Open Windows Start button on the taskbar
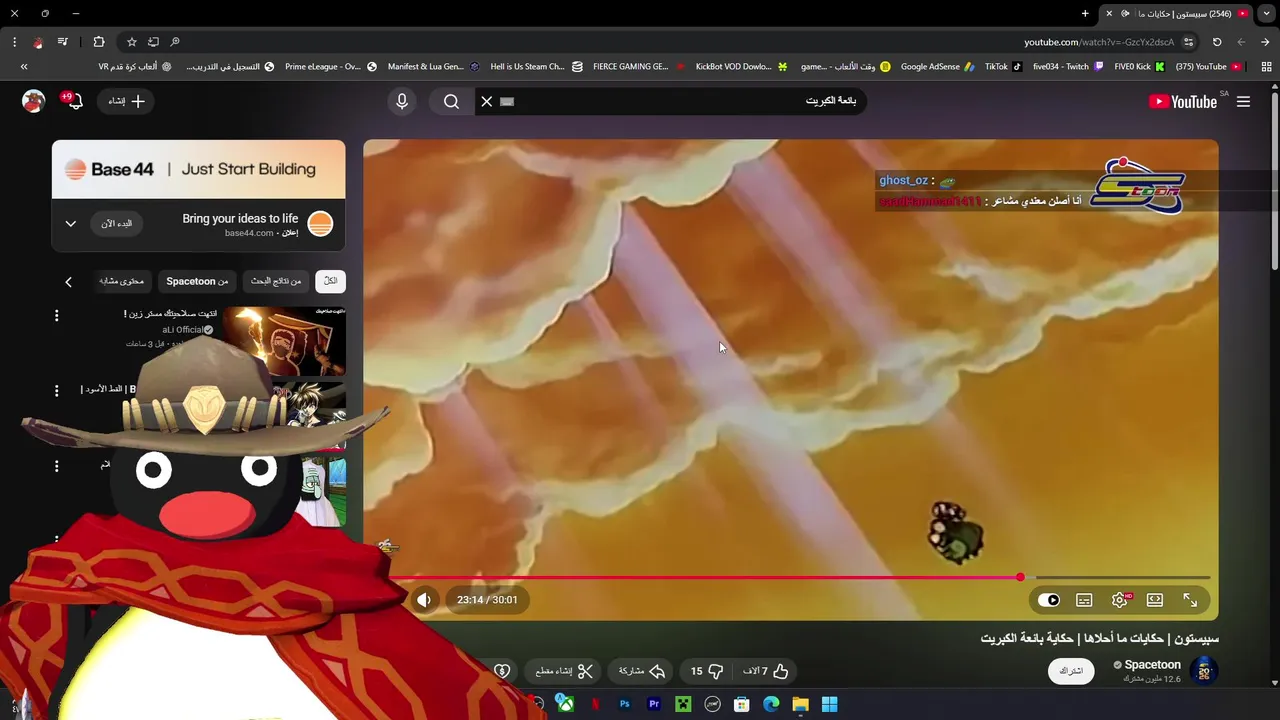 coord(829,704)
